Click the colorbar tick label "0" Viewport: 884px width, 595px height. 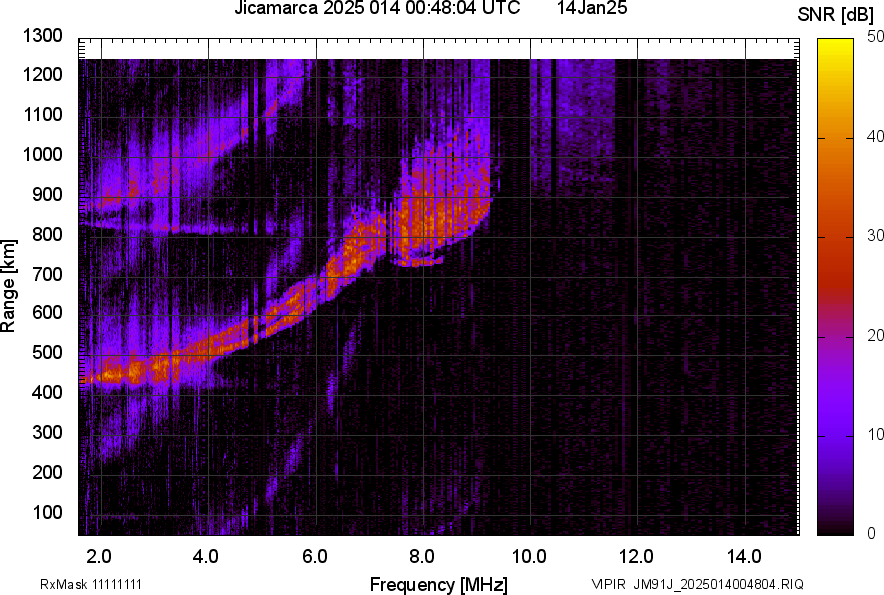(x=872, y=533)
